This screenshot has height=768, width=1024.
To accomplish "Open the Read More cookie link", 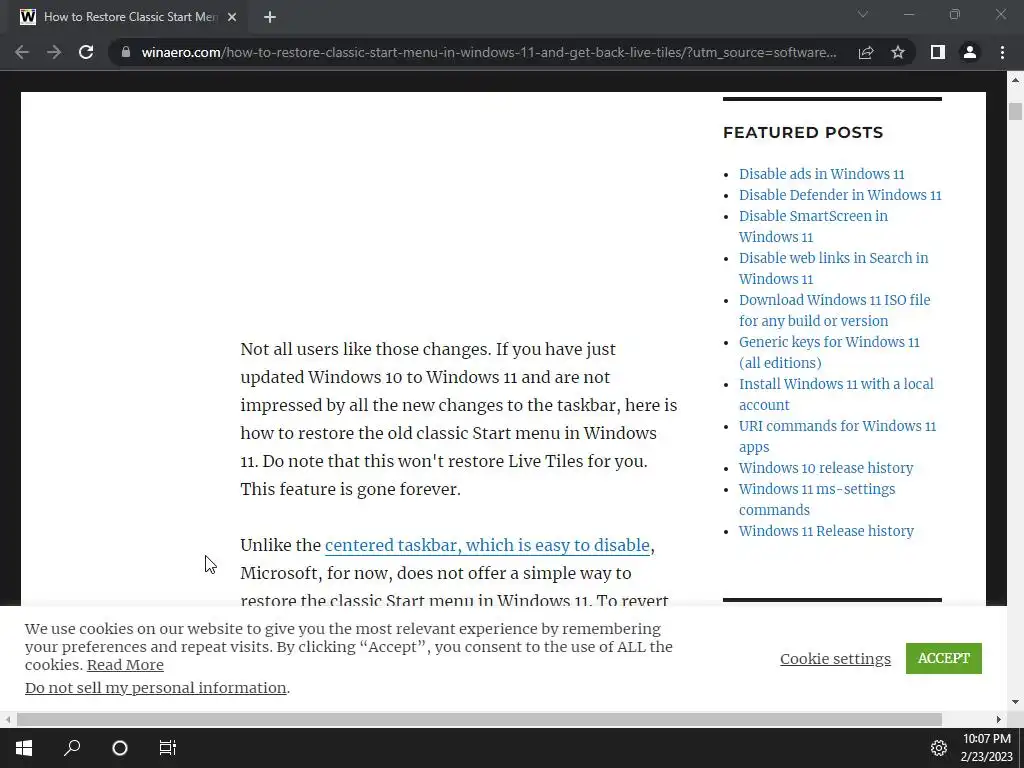I will click(125, 665).
